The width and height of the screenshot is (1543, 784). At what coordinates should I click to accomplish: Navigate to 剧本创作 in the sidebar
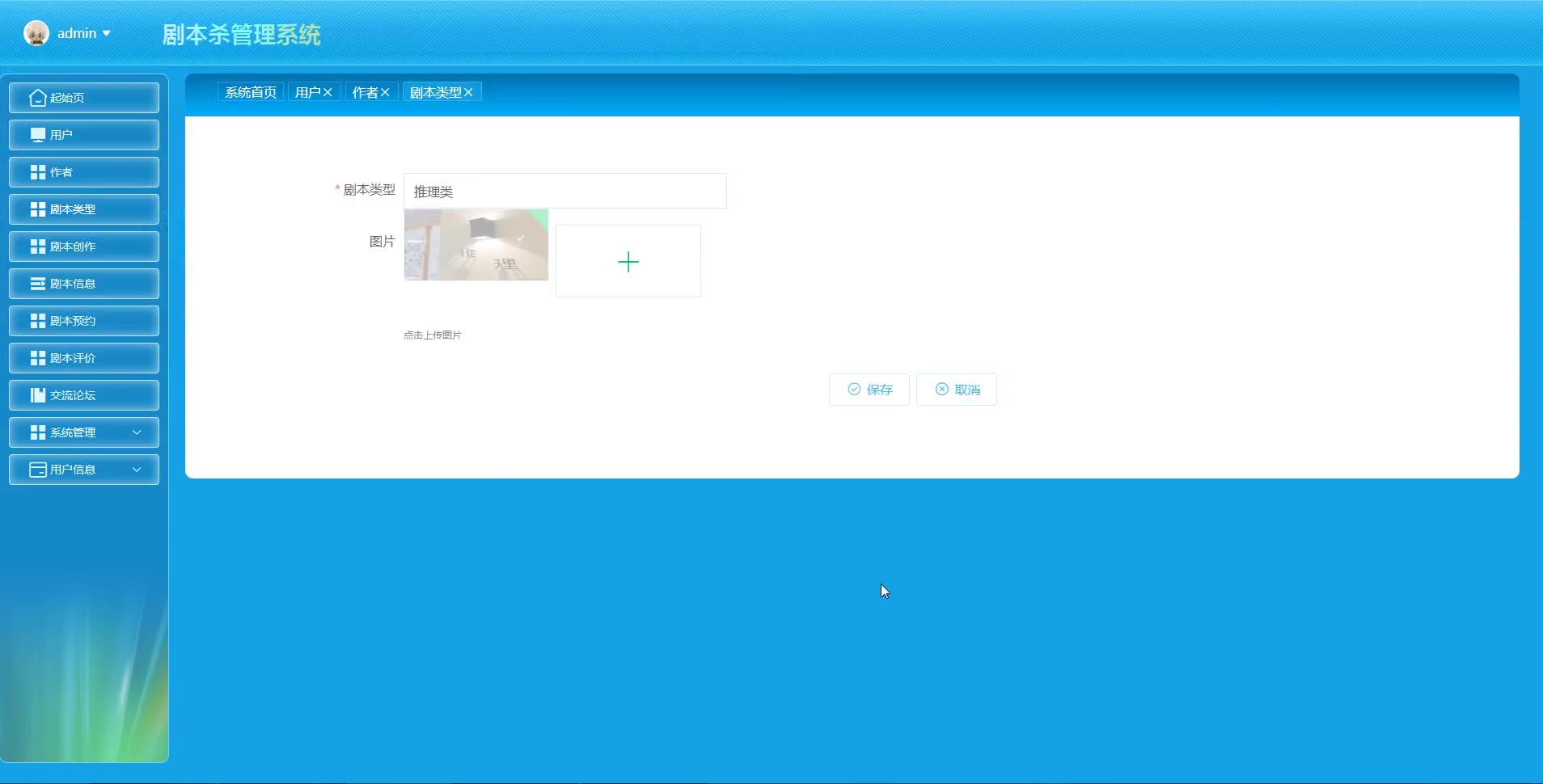(x=84, y=247)
